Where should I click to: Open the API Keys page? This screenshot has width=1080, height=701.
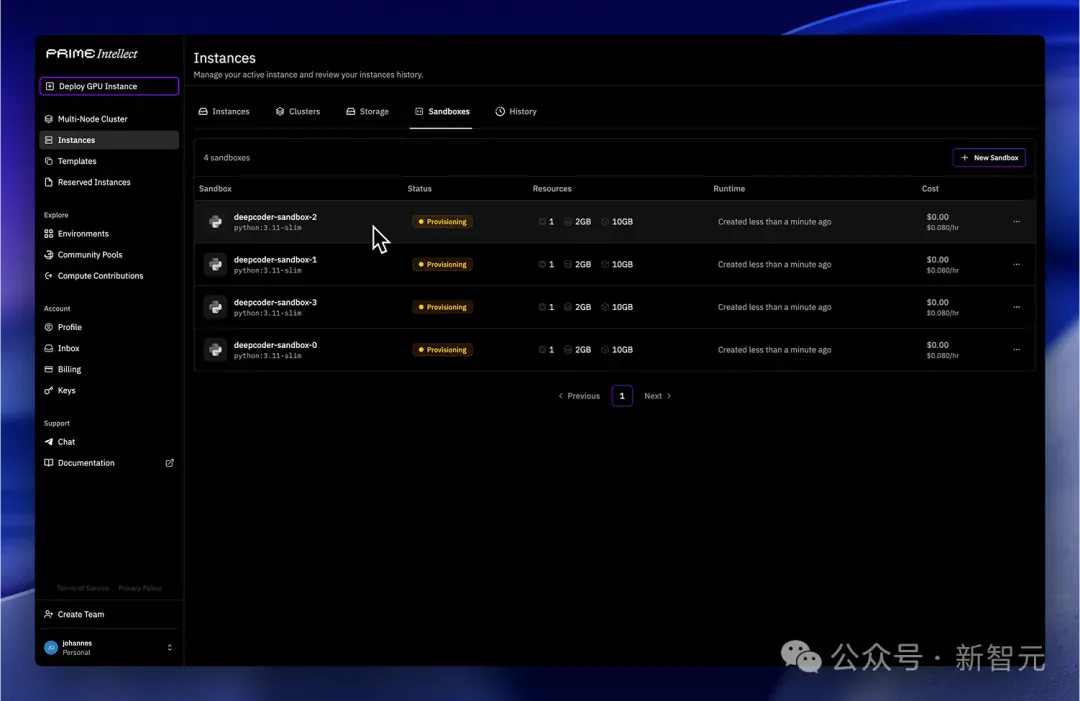[109, 390]
